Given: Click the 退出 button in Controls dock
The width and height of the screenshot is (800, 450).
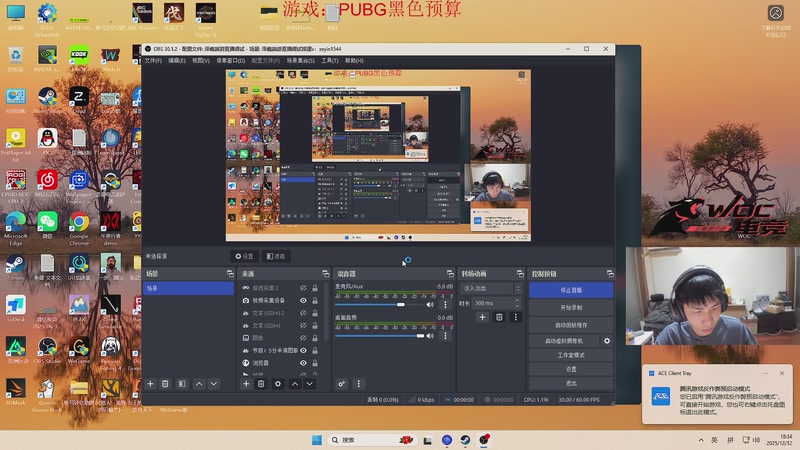Looking at the screenshot, I should point(571,383).
